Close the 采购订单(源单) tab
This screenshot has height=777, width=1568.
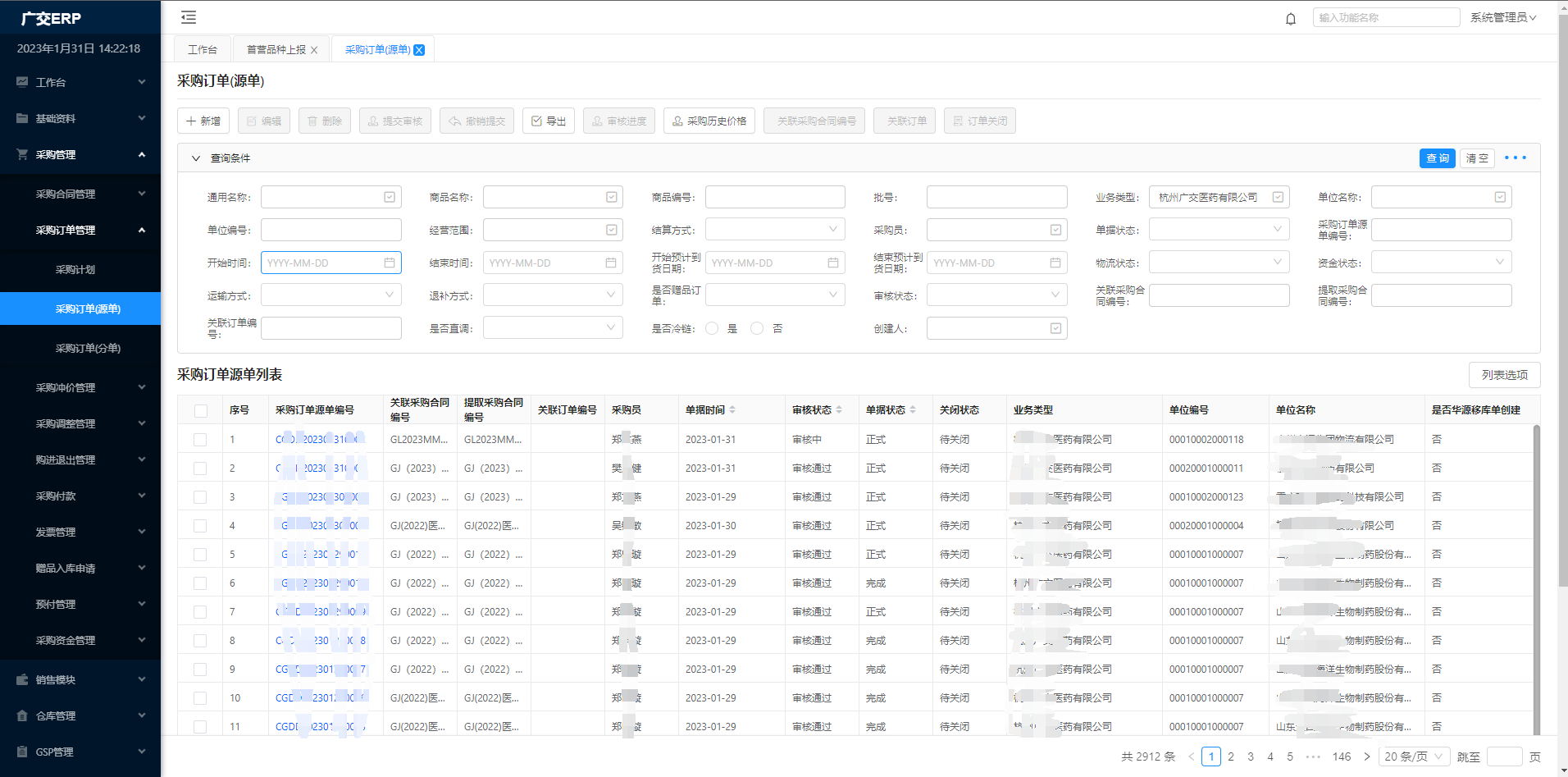coord(419,50)
